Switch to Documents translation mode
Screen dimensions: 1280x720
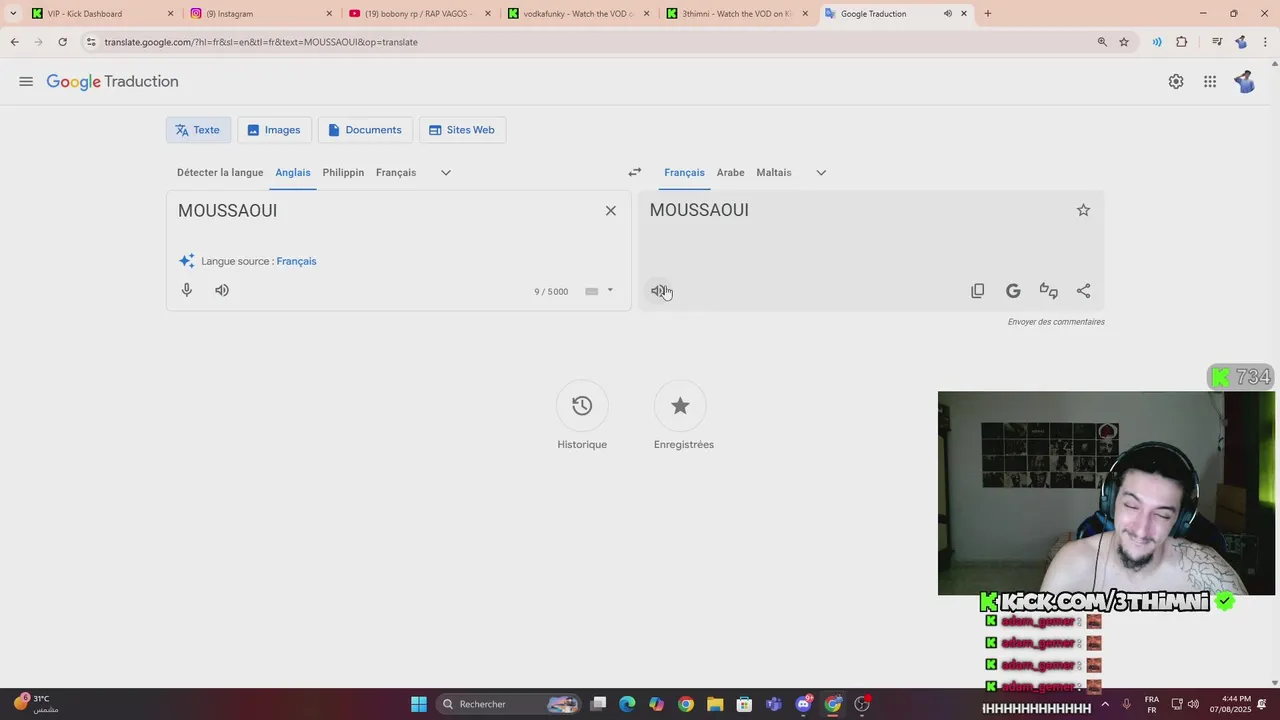click(x=365, y=130)
